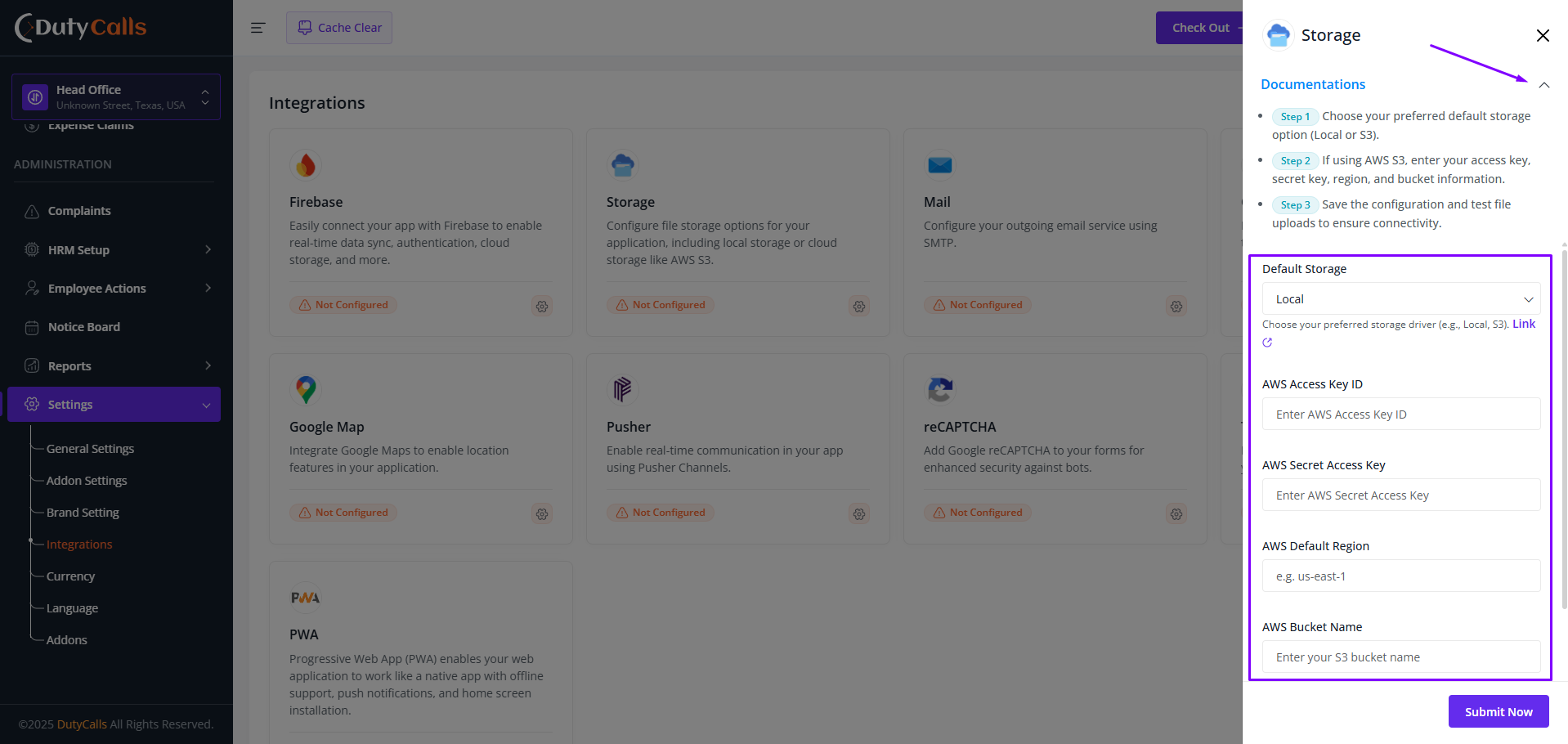
Task: Open Head Office branch selector
Action: pos(116,97)
